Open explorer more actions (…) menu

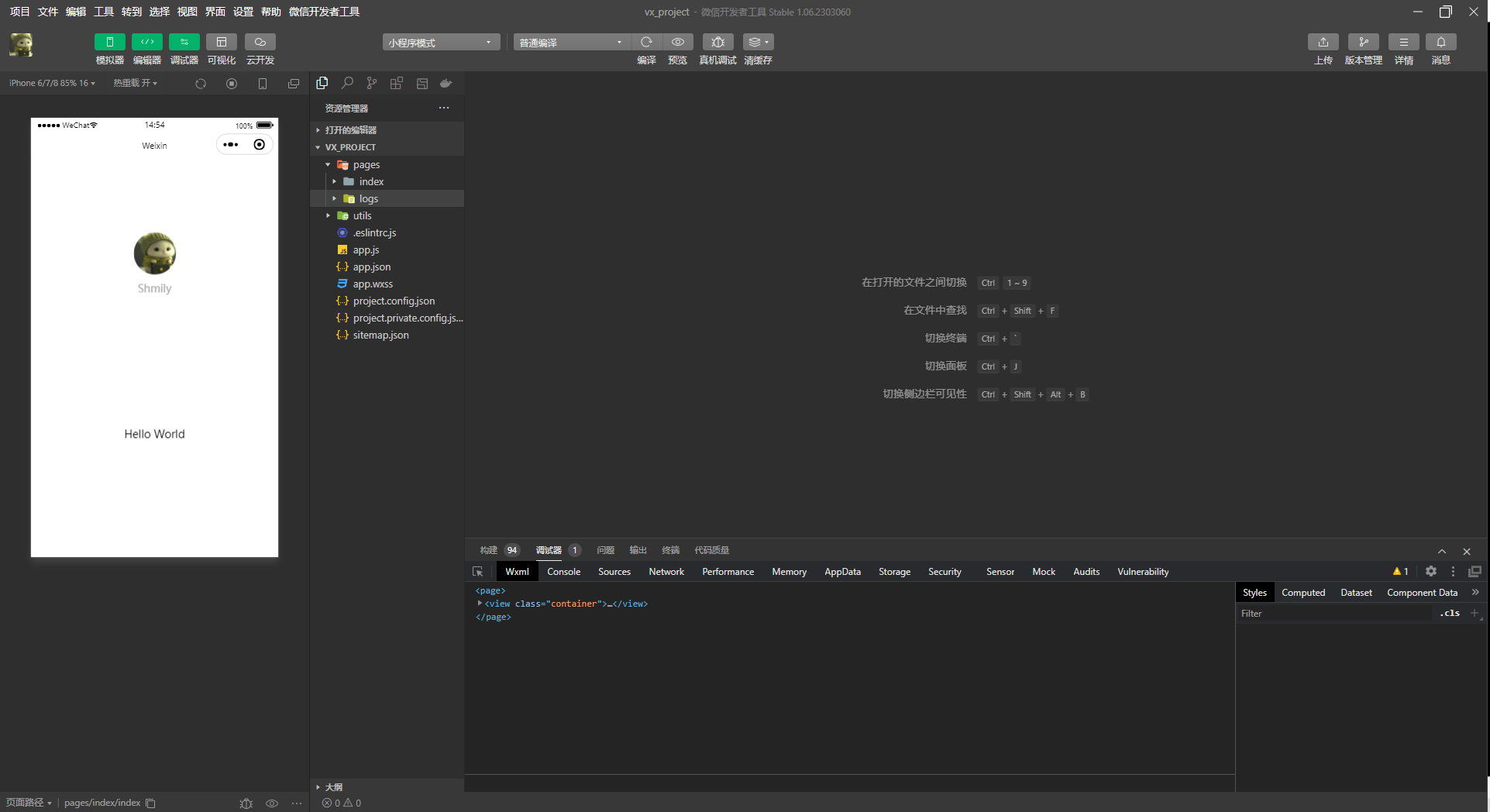coord(444,108)
